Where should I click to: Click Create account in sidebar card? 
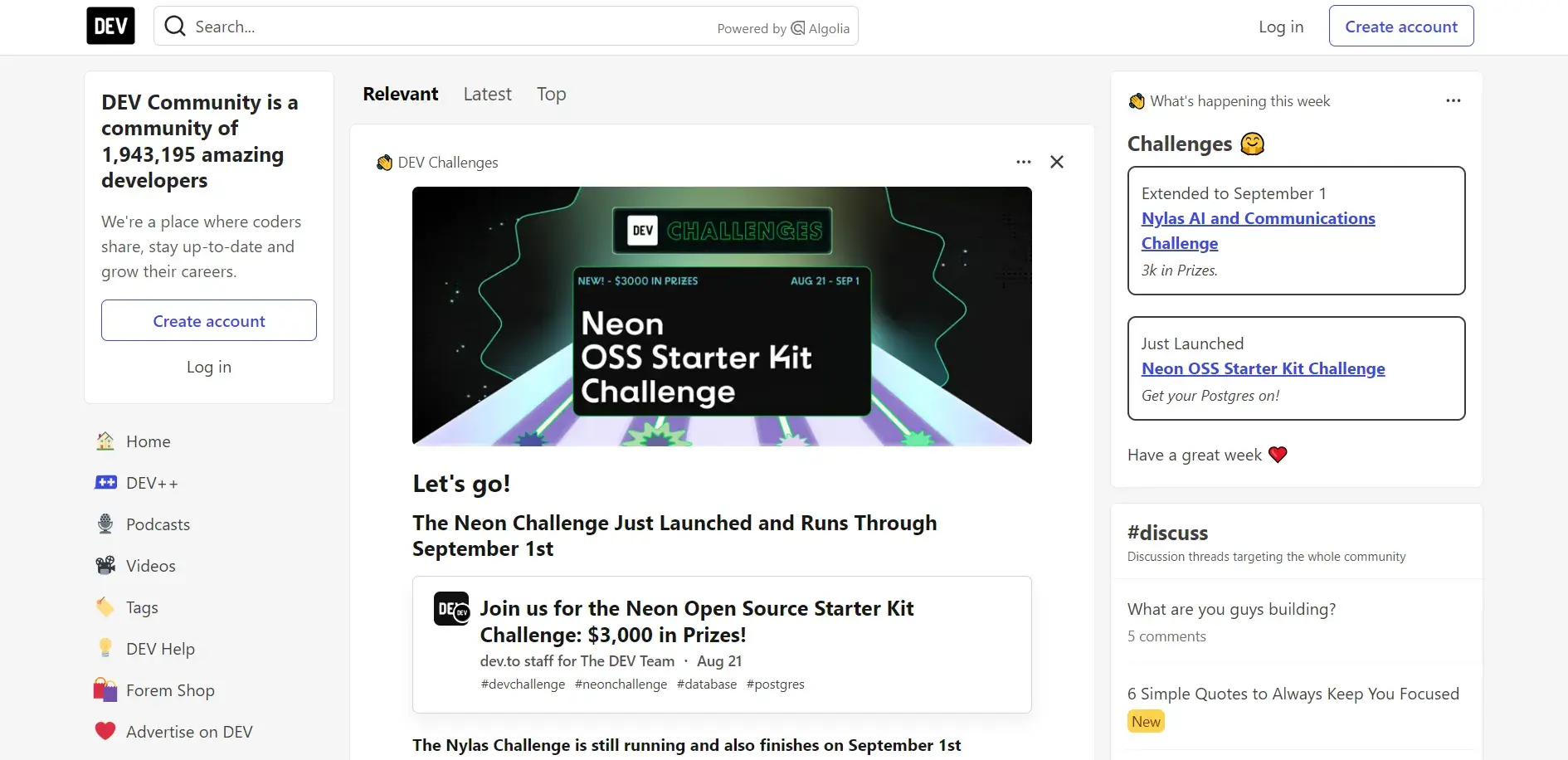(x=209, y=320)
